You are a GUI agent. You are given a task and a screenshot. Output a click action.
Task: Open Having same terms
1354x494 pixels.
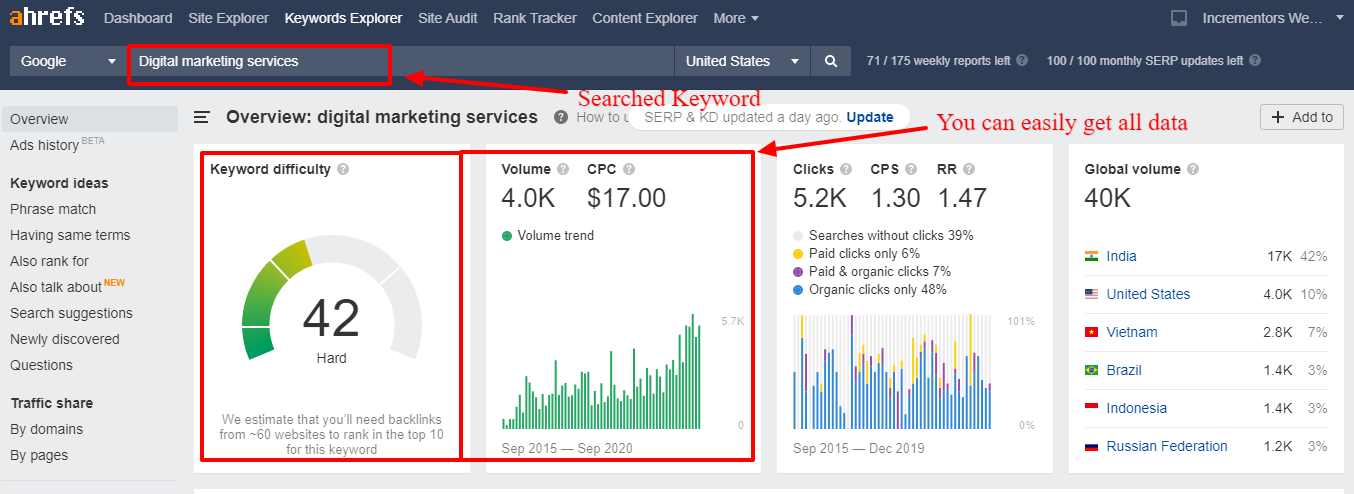click(x=70, y=235)
